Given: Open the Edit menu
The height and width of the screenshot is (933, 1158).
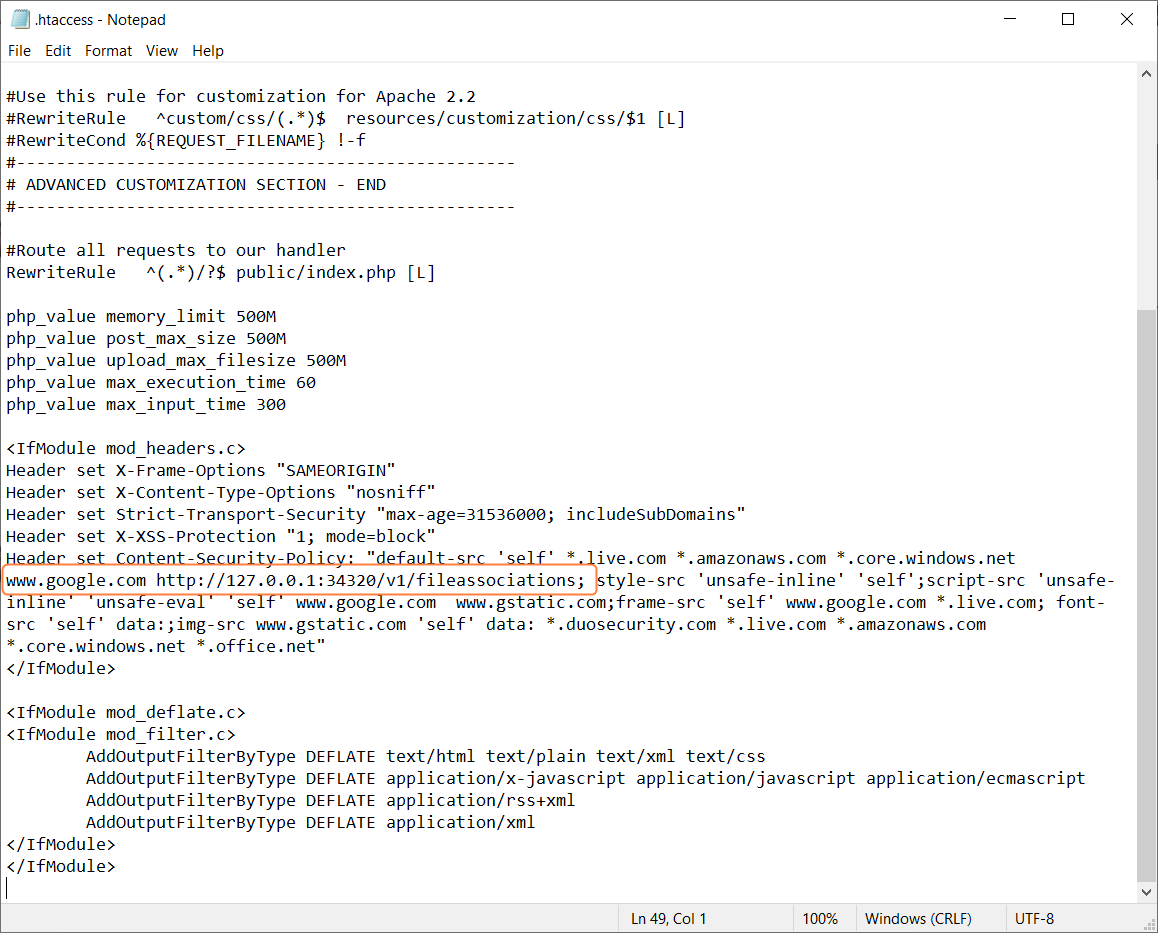Looking at the screenshot, I should (58, 51).
